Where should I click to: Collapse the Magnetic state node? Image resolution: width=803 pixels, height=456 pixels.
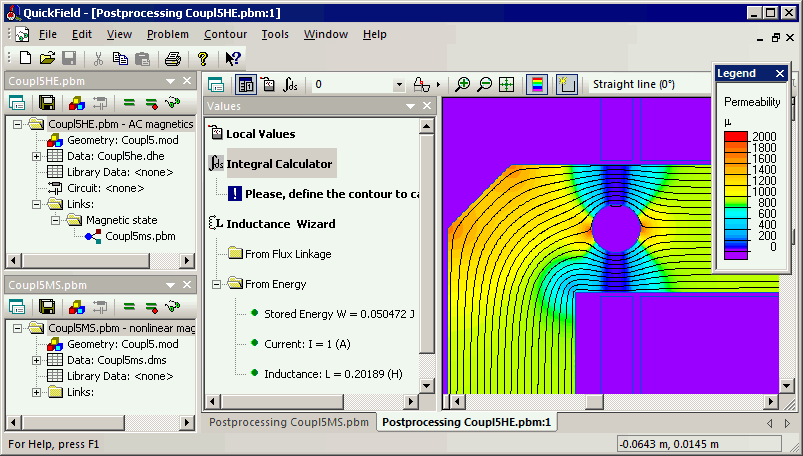click(55, 220)
